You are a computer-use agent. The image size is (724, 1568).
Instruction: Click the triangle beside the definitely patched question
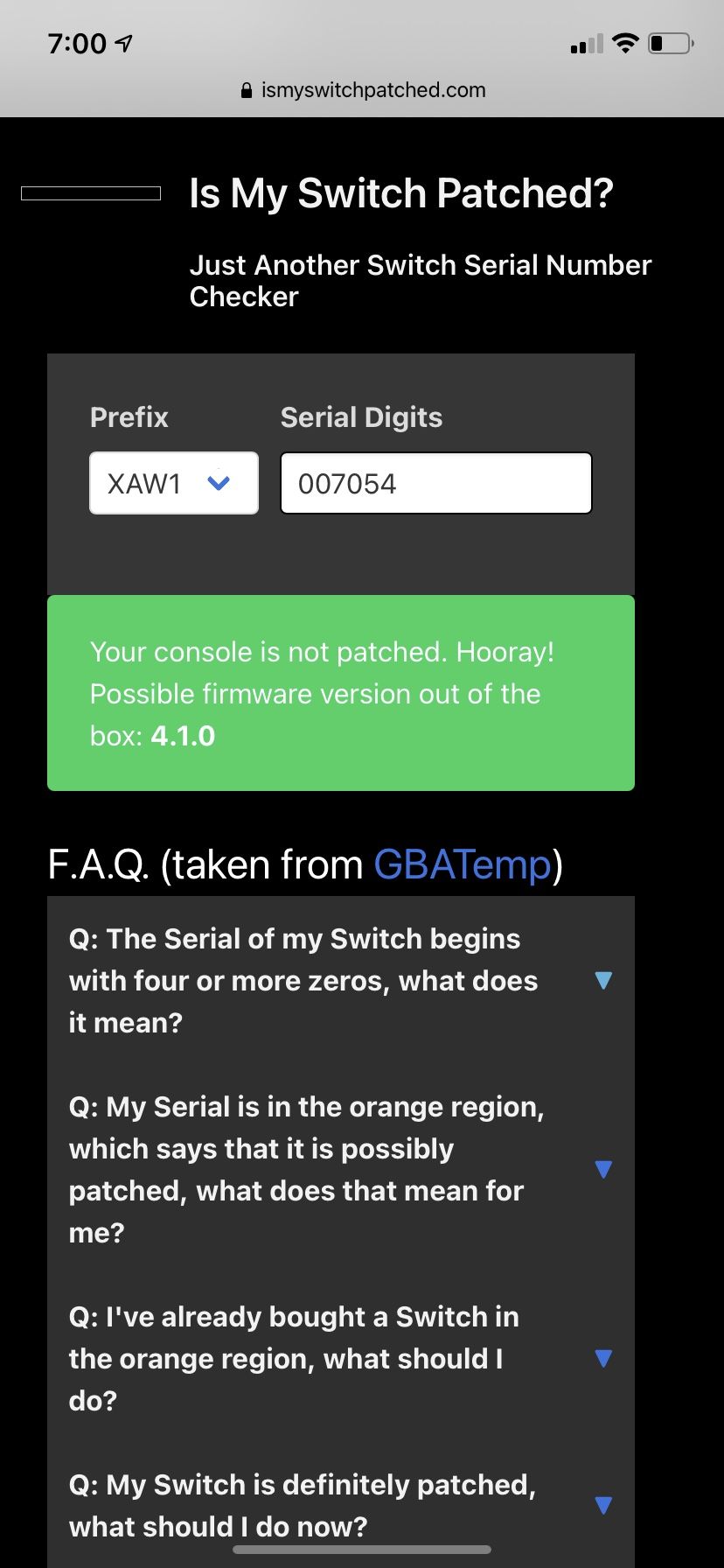(603, 1505)
